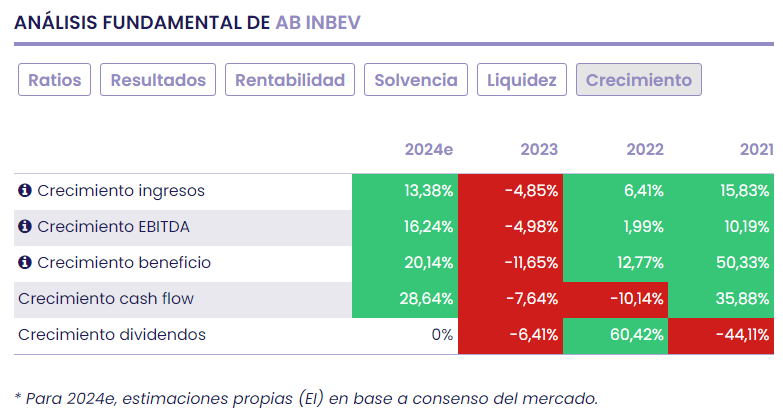Switch to the Resultados tab
The width and height of the screenshot is (783, 412).
tap(158, 80)
